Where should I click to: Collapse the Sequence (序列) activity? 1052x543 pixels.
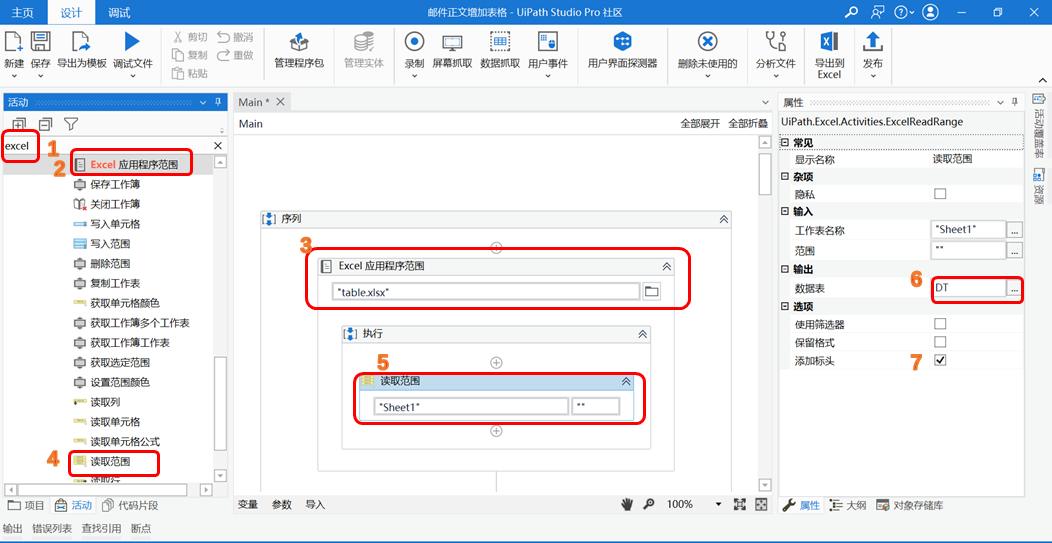[723, 219]
